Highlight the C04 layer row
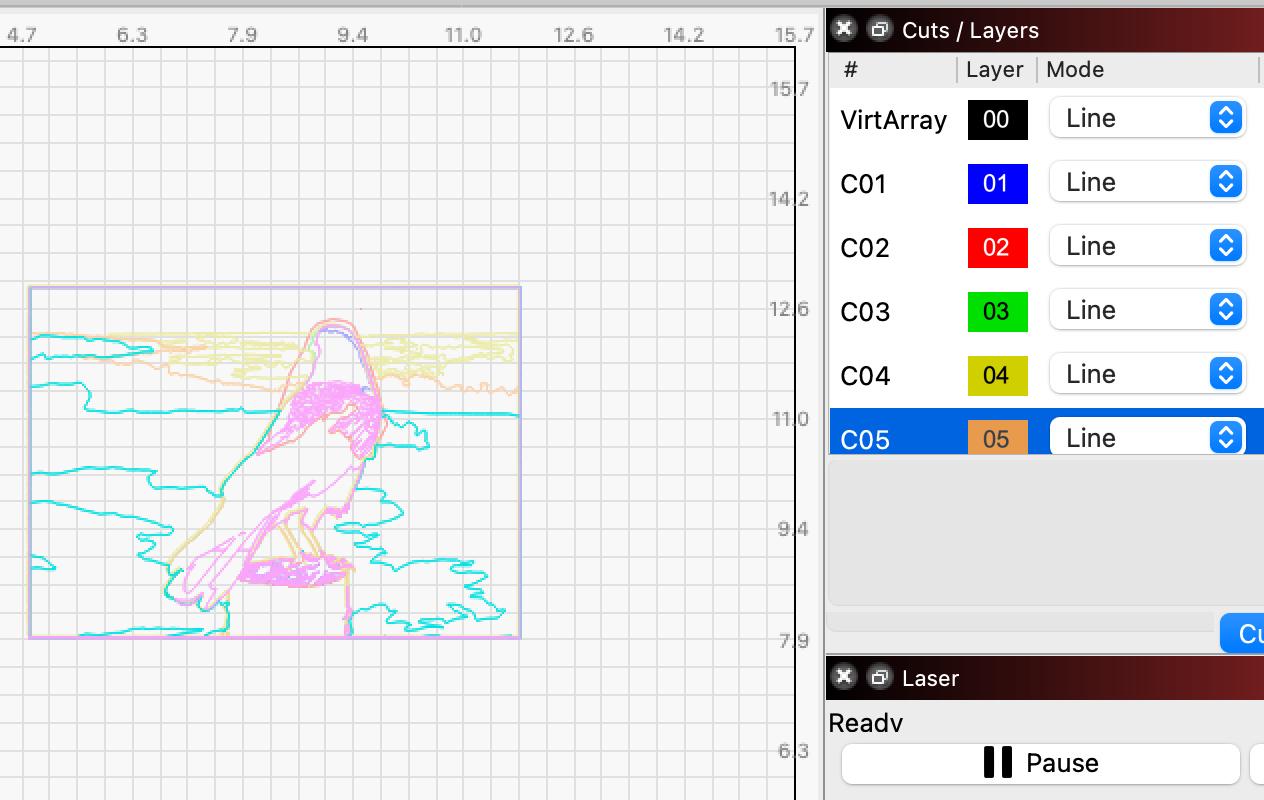Viewport: 1264px width, 800px height. 865,376
